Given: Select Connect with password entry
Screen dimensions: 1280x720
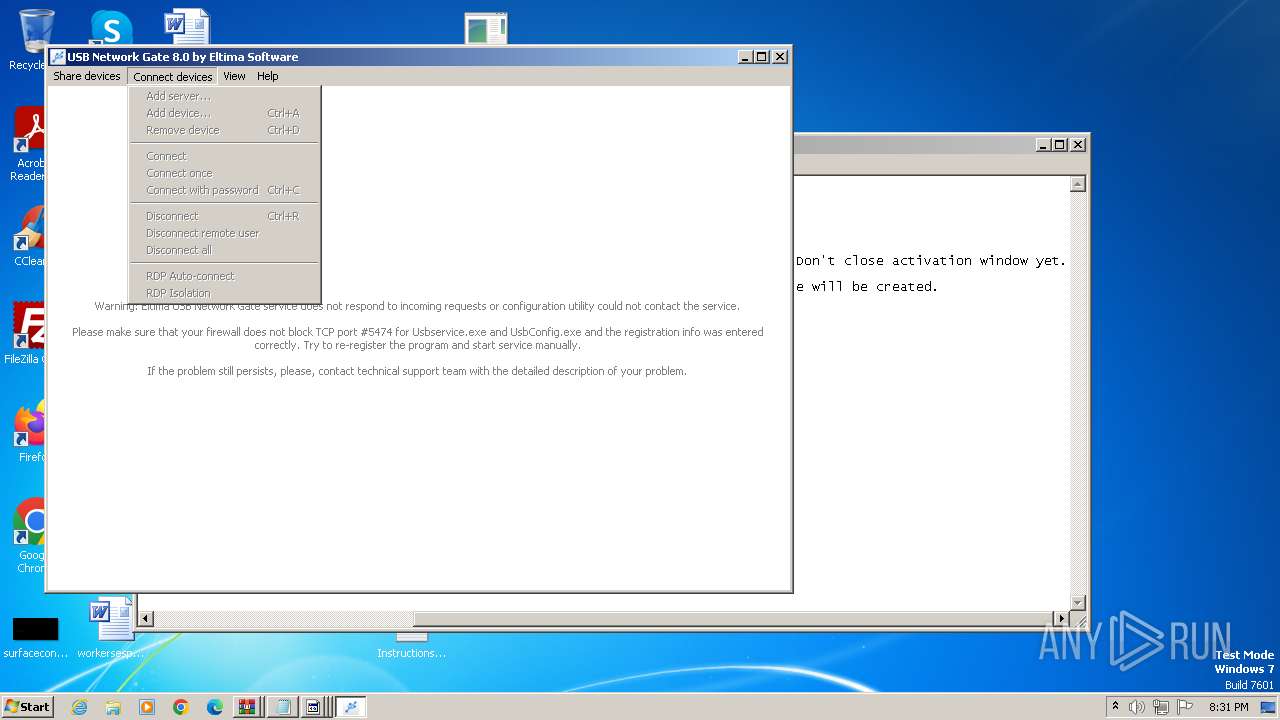Looking at the screenshot, I should coord(224,190).
